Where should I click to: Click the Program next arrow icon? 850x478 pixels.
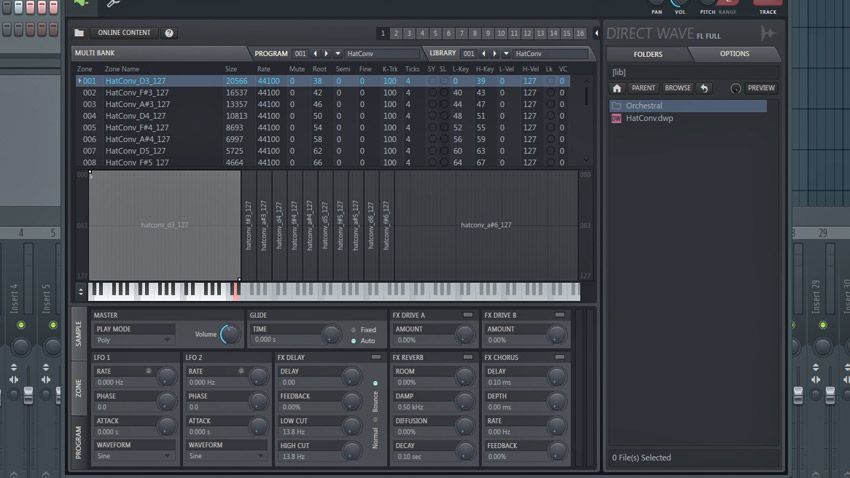[x=326, y=53]
